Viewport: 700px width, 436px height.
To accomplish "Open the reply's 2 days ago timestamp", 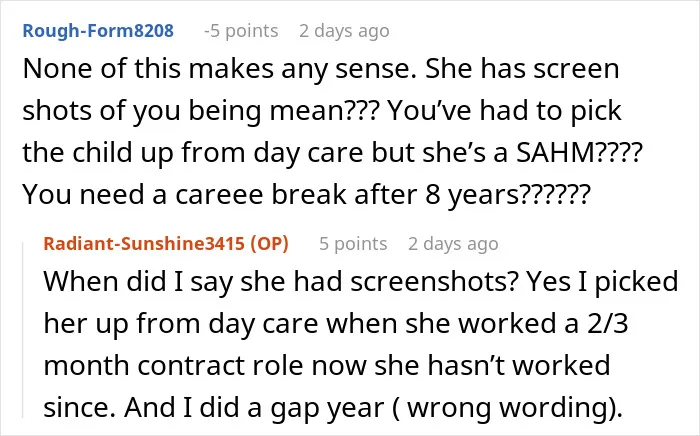I will pyautogui.click(x=453, y=244).
